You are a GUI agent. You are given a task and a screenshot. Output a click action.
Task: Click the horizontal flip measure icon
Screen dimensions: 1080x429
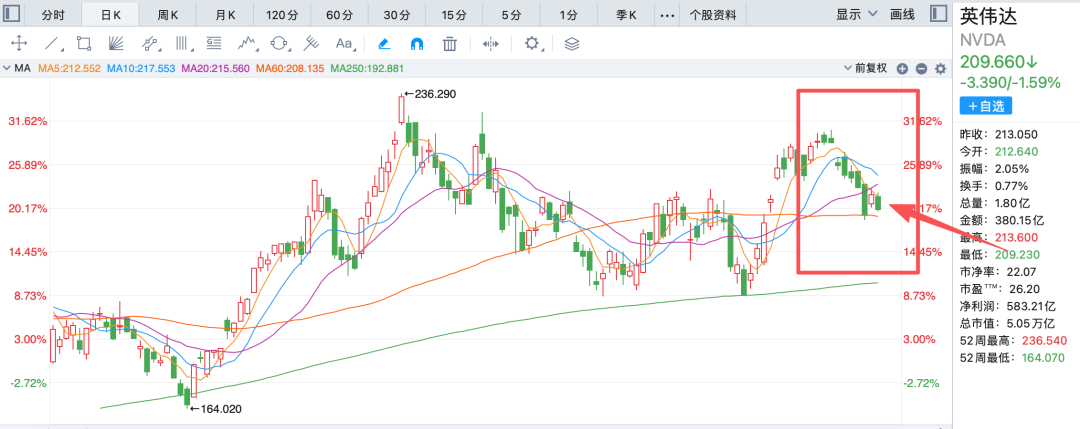(490, 44)
